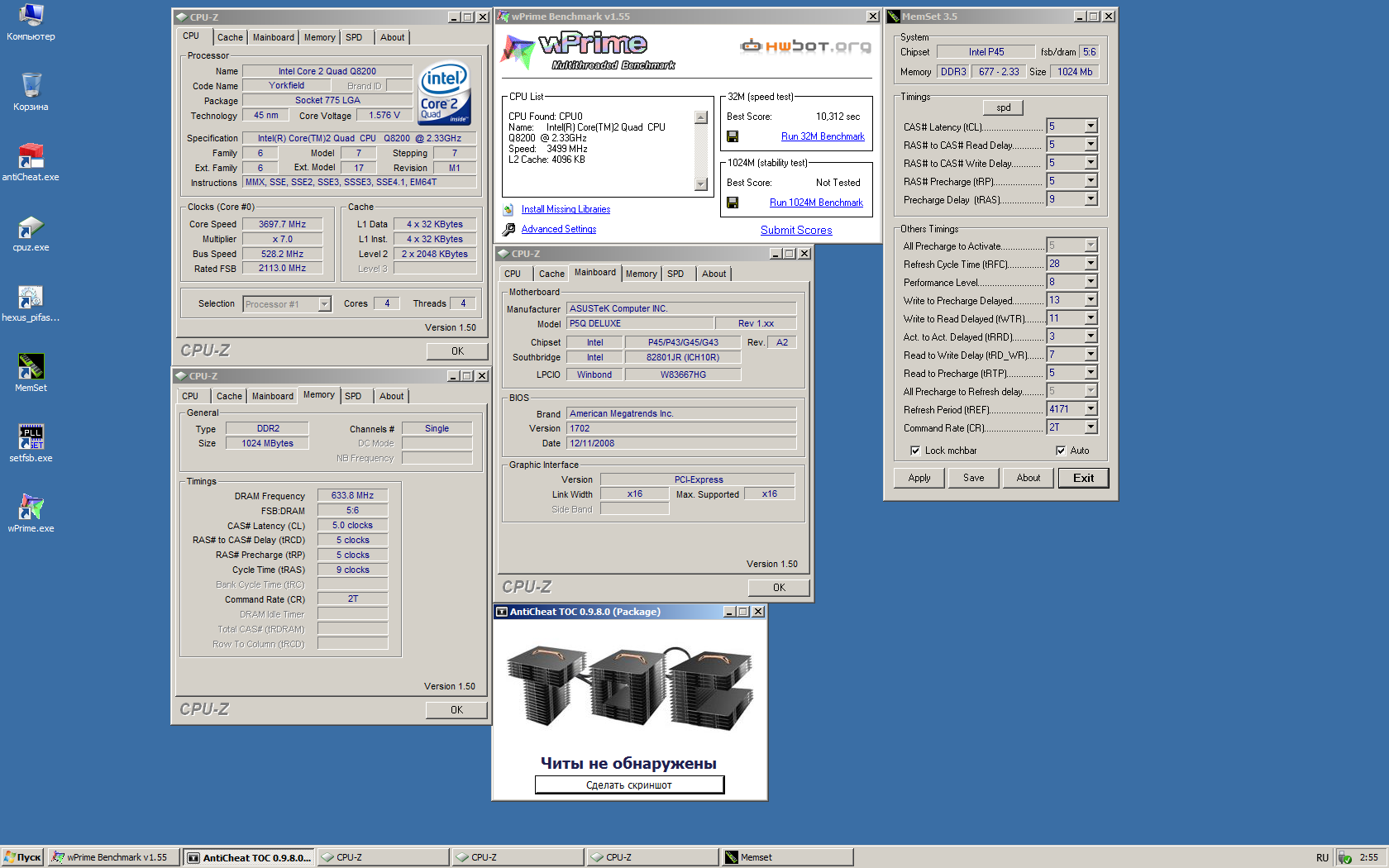The width and height of the screenshot is (1389, 868).
Task: Expand Performance Level dropdown
Action: click(x=1091, y=282)
